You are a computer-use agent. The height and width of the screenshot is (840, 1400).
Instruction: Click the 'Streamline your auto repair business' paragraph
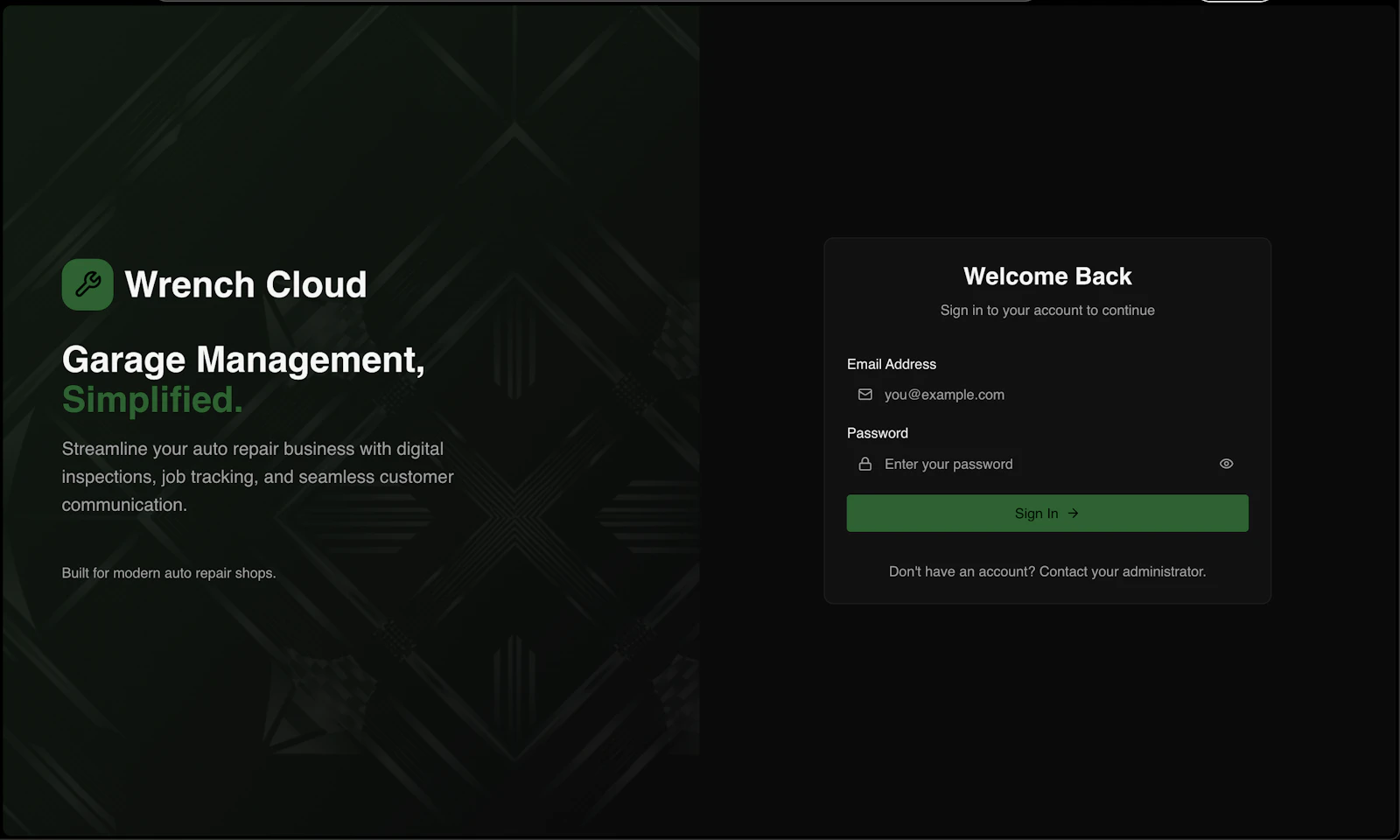coord(258,477)
